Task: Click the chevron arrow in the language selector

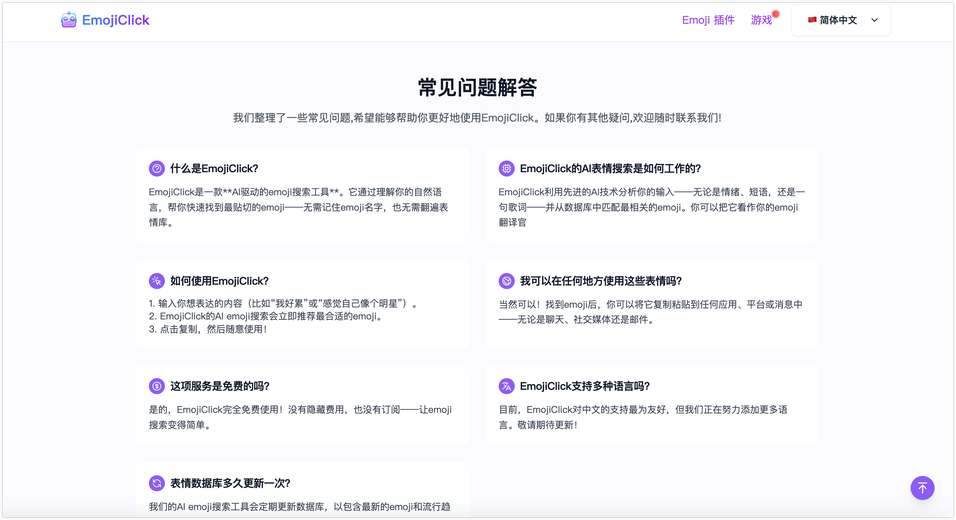Action: tap(874, 20)
